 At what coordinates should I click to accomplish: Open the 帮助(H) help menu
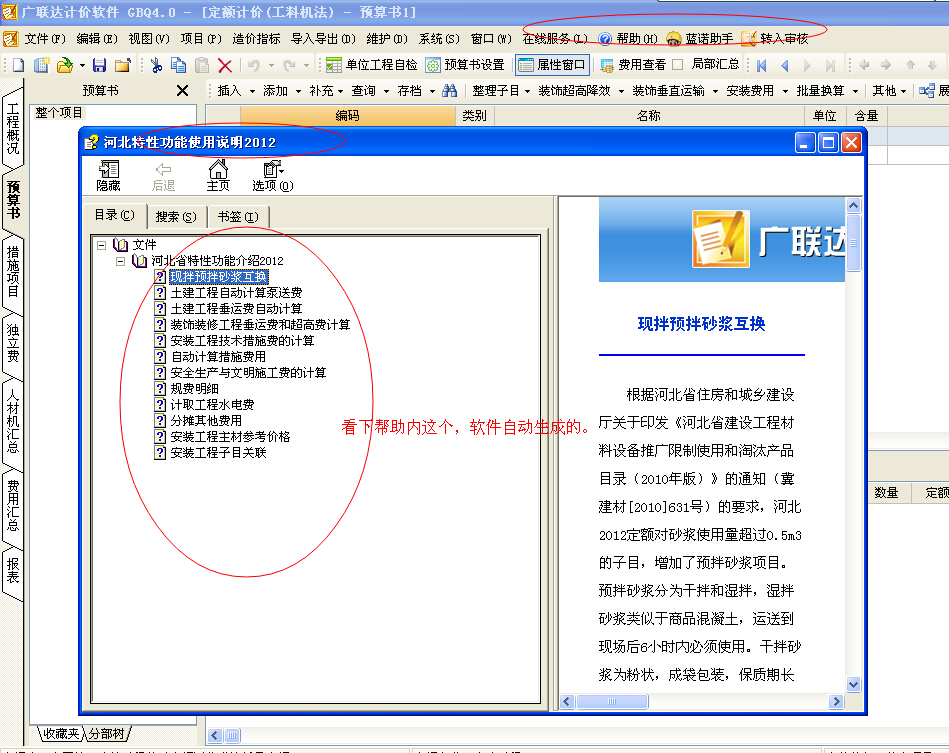(628, 39)
